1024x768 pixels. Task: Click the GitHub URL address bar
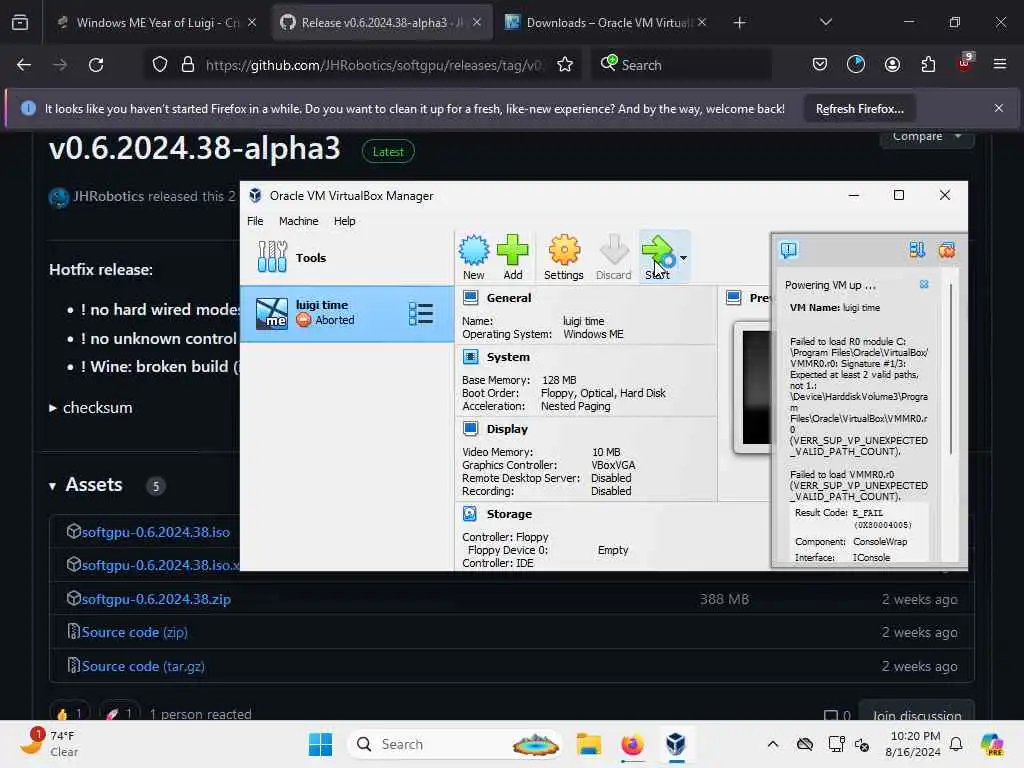373,65
